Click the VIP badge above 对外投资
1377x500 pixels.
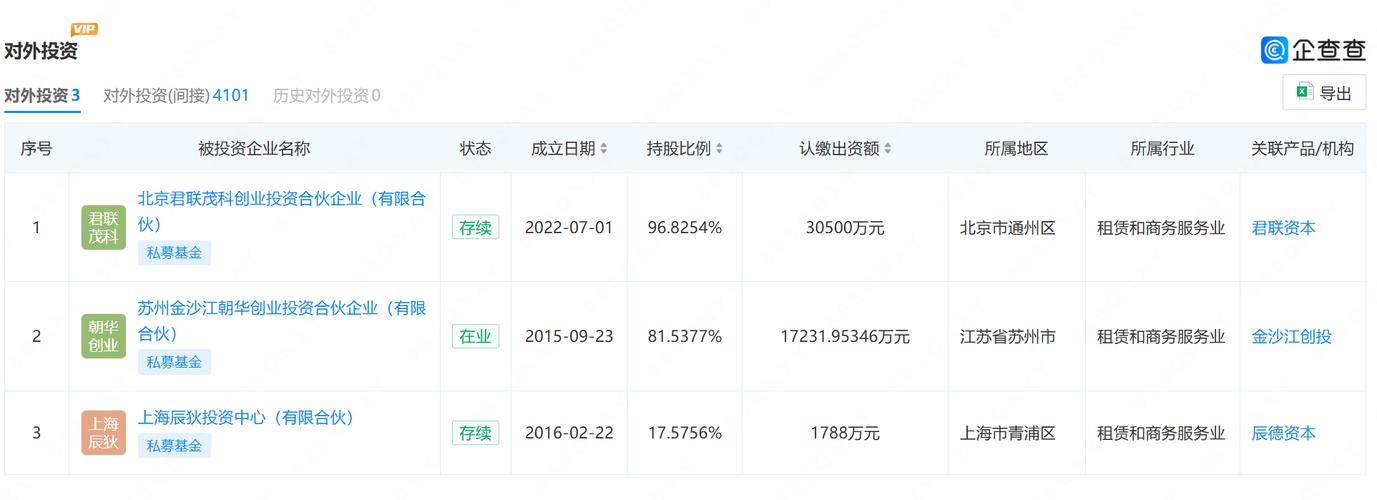[x=85, y=29]
